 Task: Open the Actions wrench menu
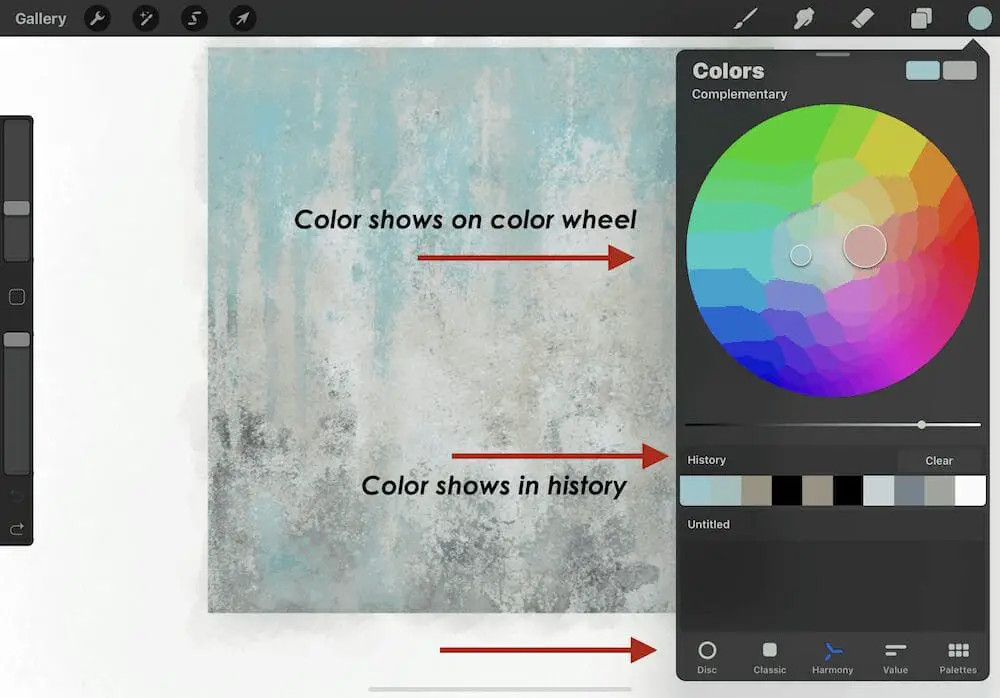pos(98,19)
